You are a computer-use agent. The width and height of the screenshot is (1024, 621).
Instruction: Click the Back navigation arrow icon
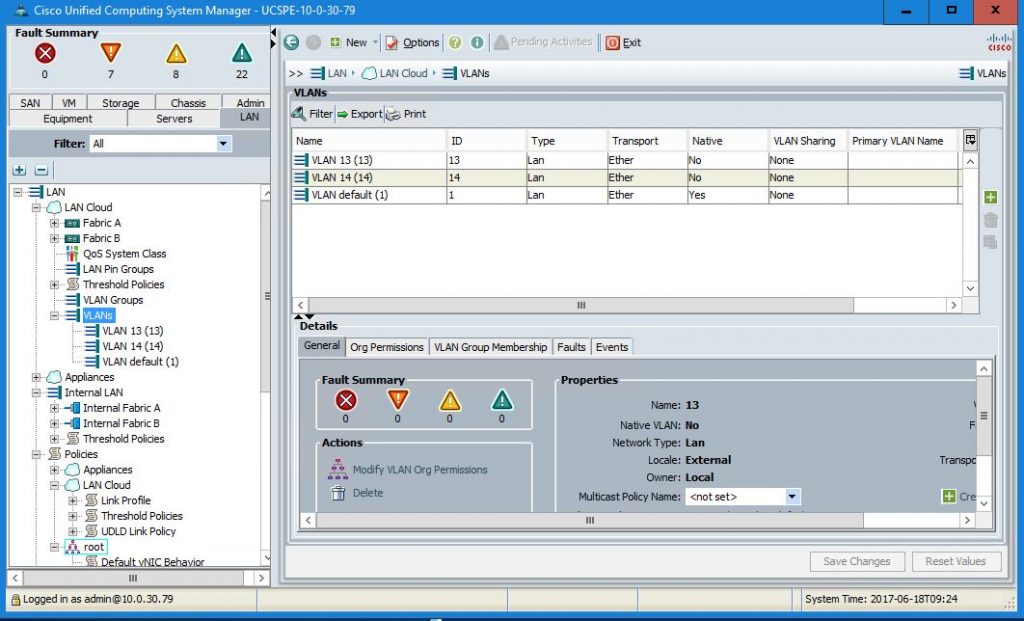(291, 43)
